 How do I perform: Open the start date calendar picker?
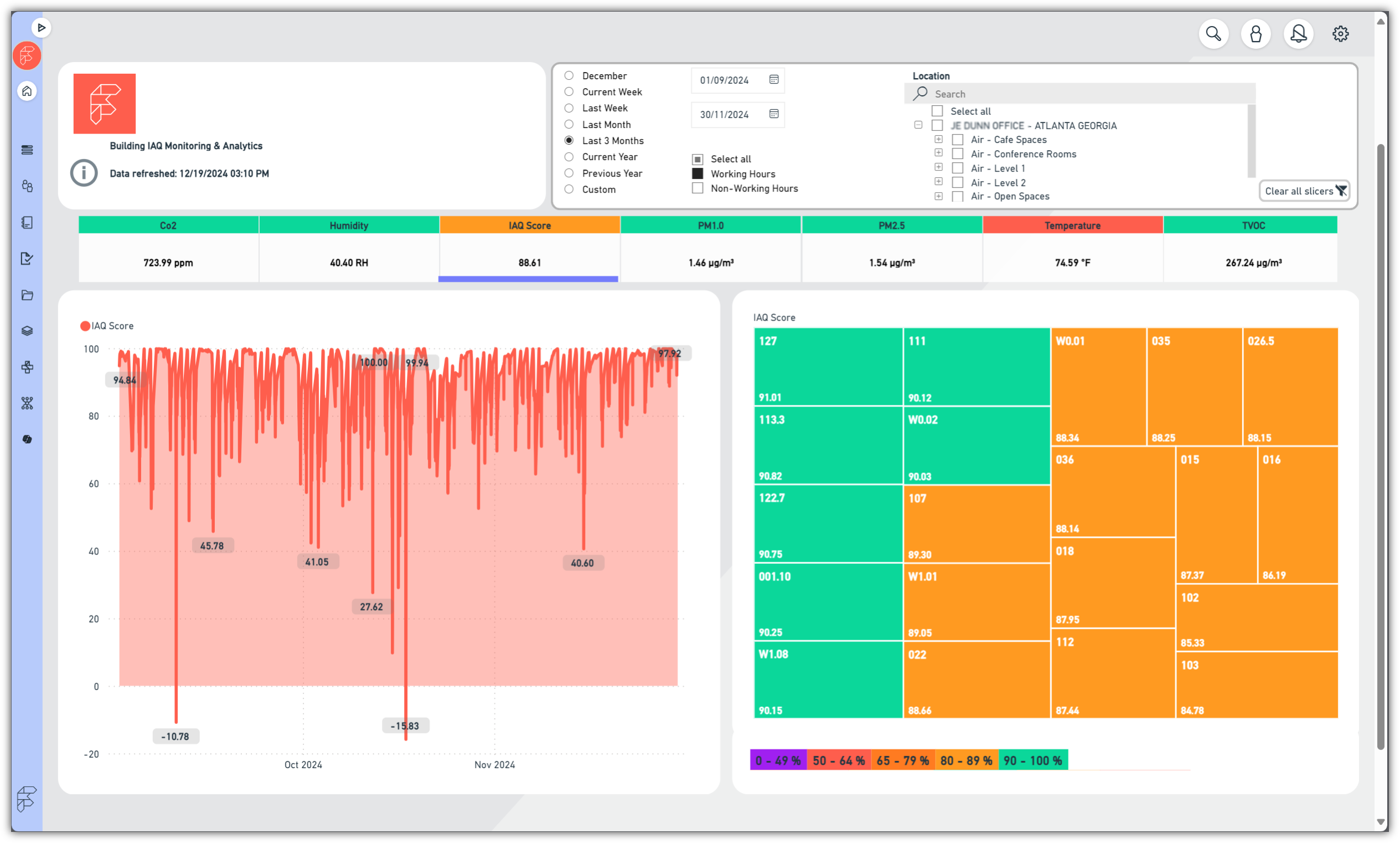[773, 80]
